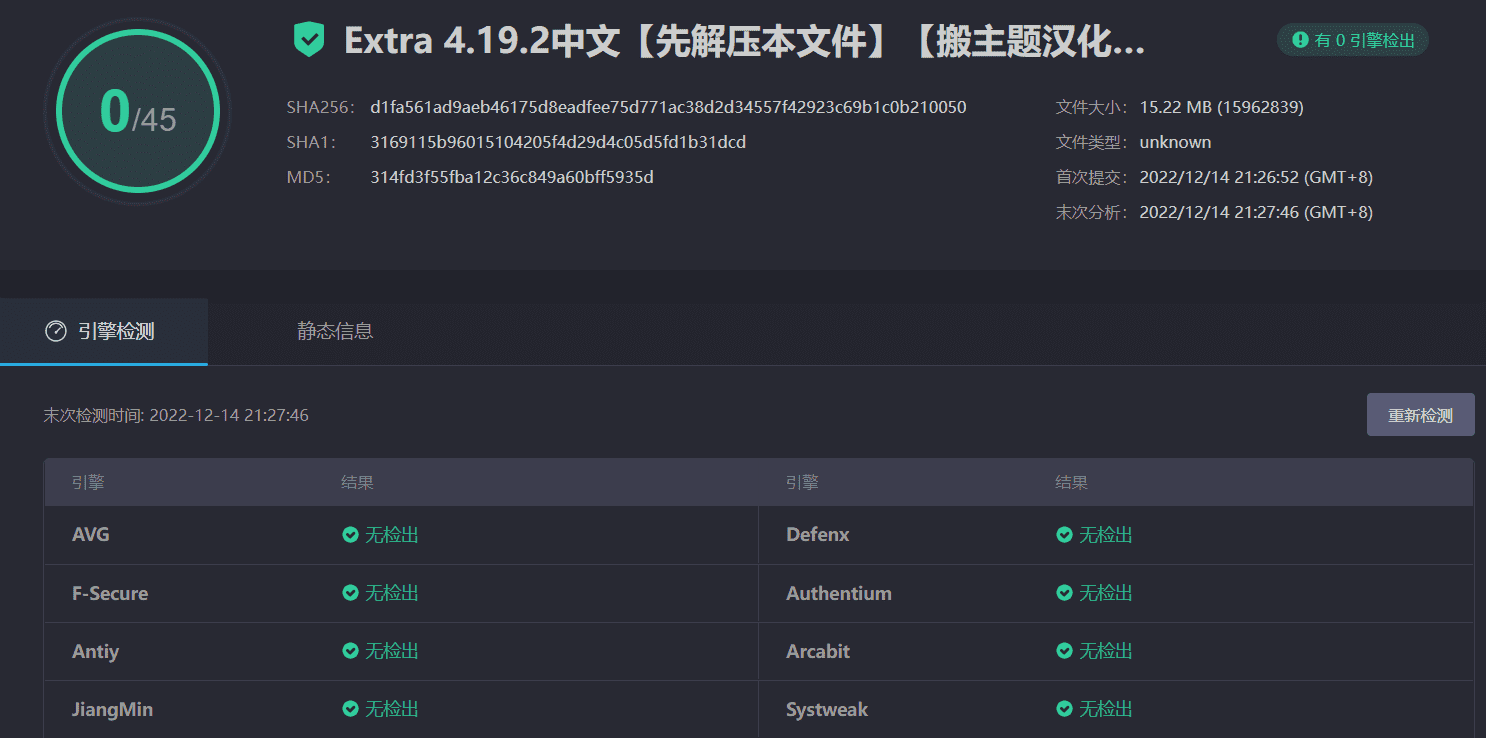Click the 有 0 引擎检出 badge
This screenshot has height=738, width=1486.
pos(1353,40)
